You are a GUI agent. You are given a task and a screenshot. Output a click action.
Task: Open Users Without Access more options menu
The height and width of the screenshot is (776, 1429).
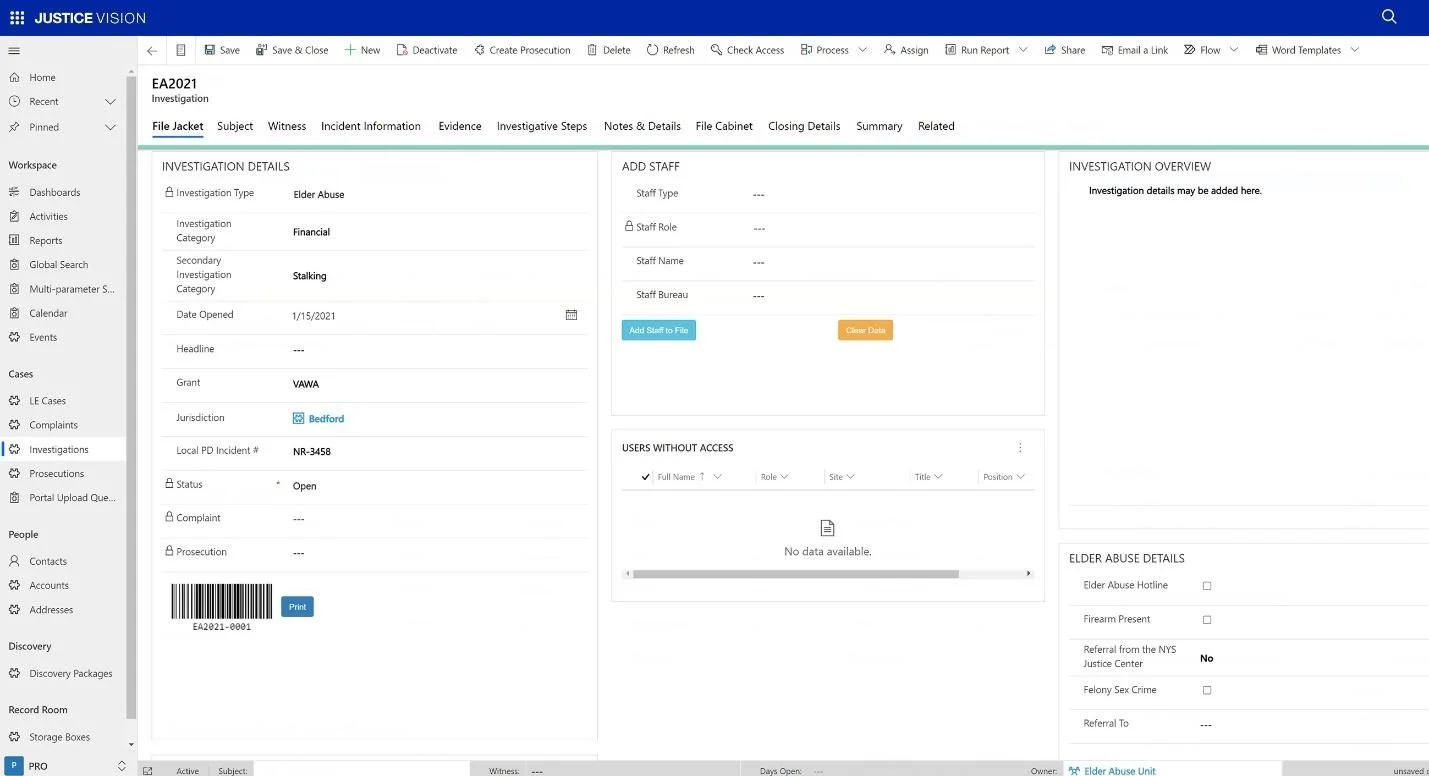tap(1020, 448)
